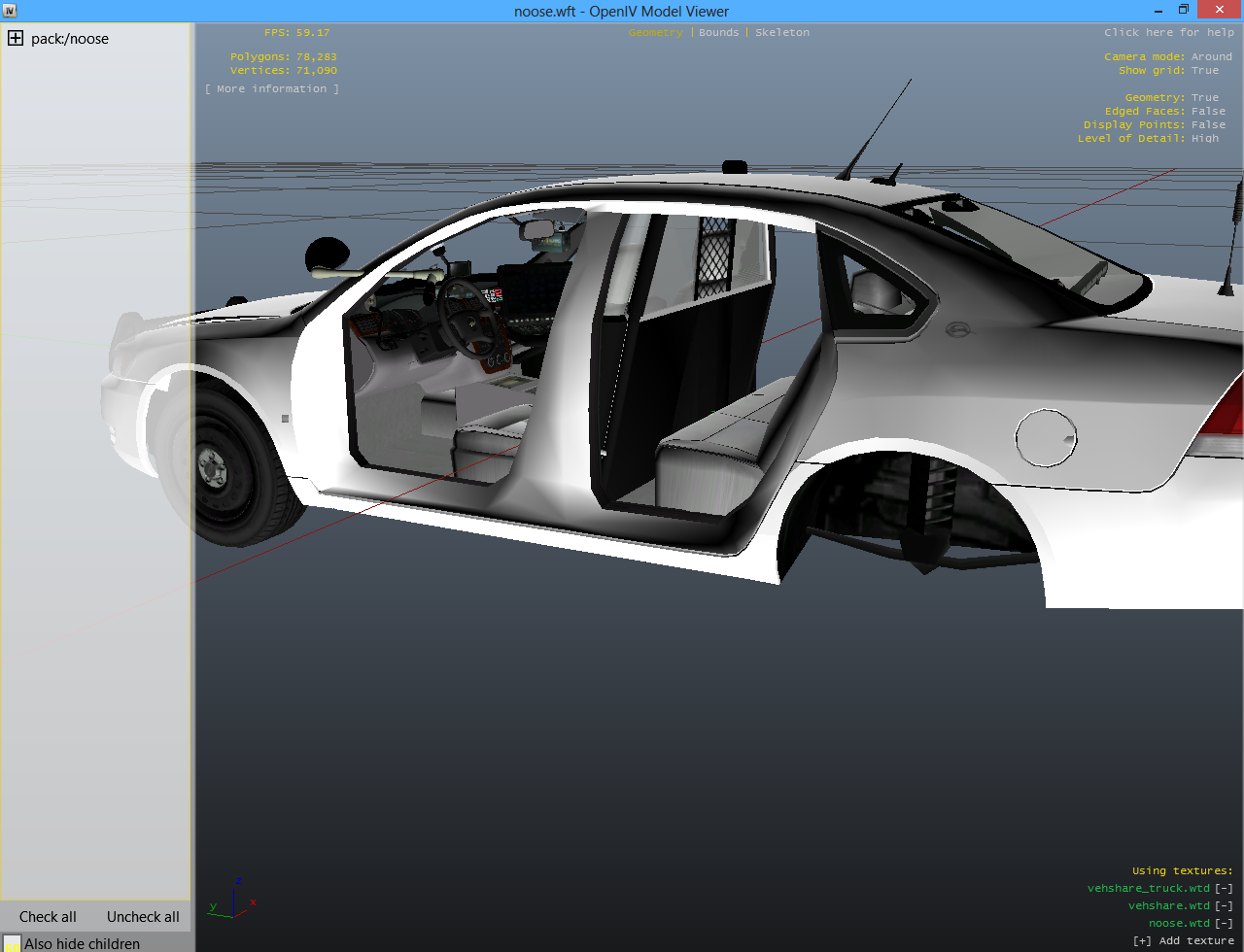Viewport: 1244px width, 952px height.
Task: Toggle the Show grid setting
Action: pyautogui.click(x=1205, y=70)
